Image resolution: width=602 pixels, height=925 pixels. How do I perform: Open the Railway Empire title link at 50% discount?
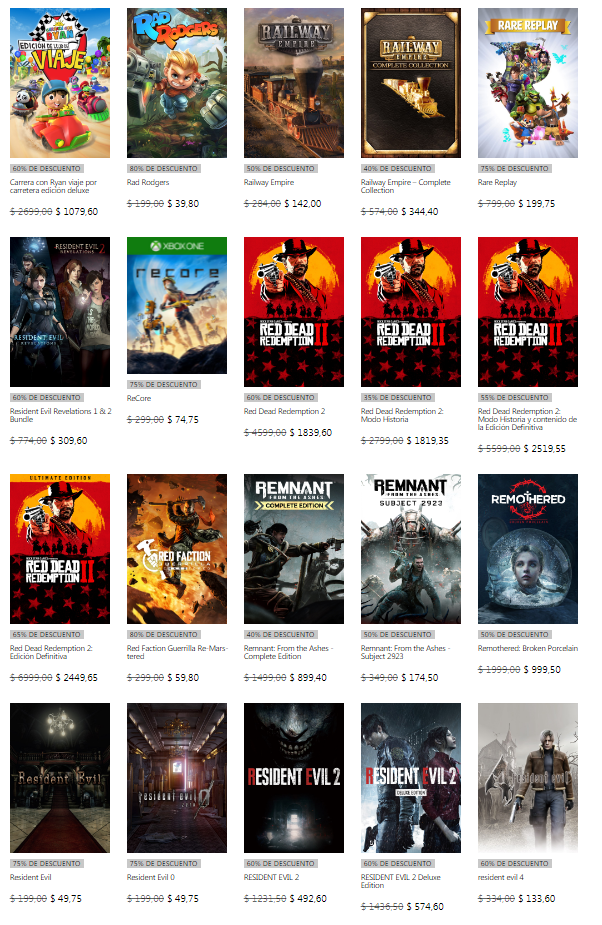point(269,183)
